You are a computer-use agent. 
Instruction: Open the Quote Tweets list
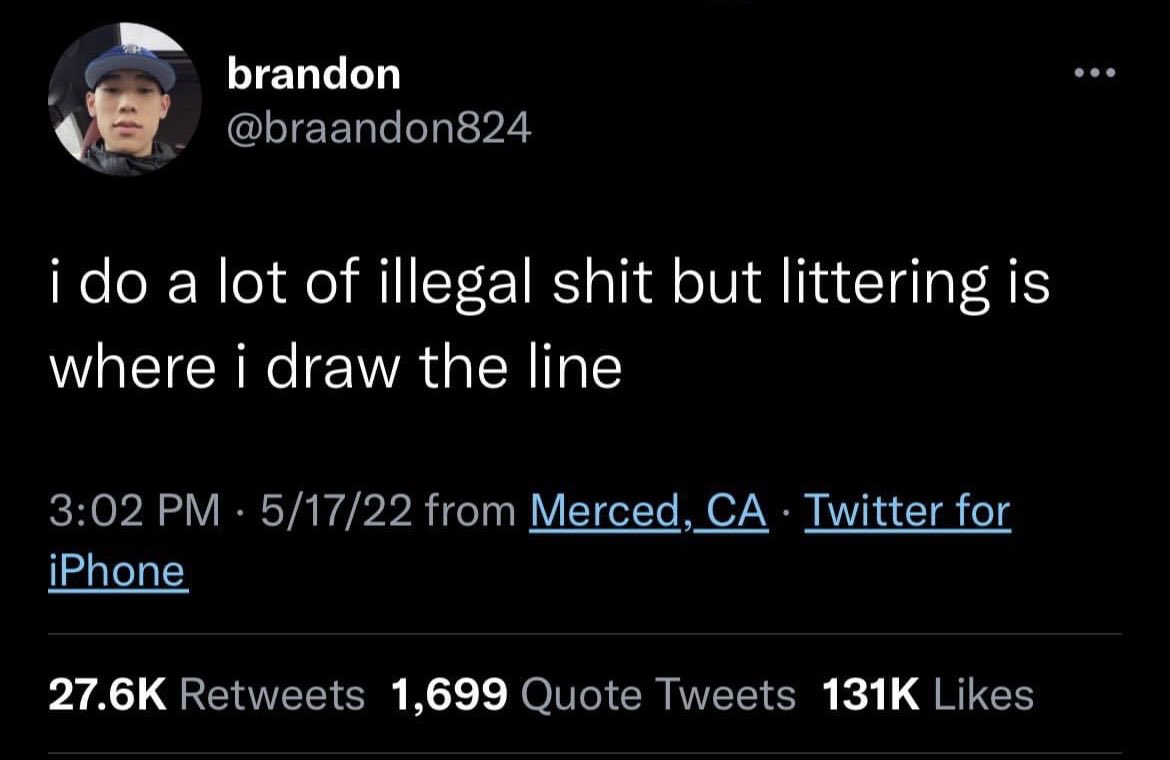(658, 695)
